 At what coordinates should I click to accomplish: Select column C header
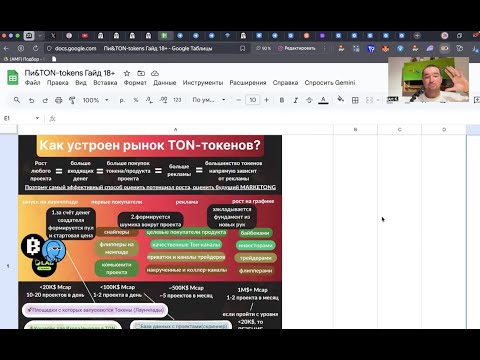point(399,129)
